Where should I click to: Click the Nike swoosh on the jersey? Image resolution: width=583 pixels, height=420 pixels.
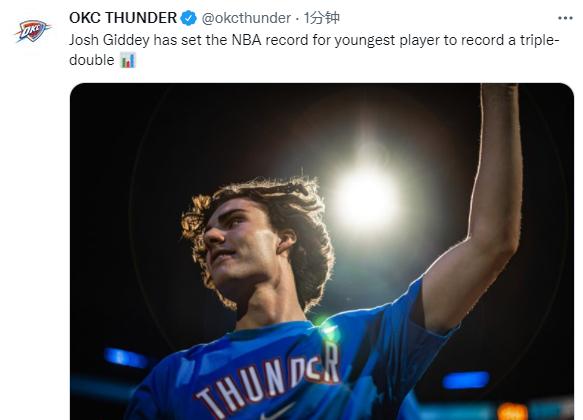click(277, 413)
